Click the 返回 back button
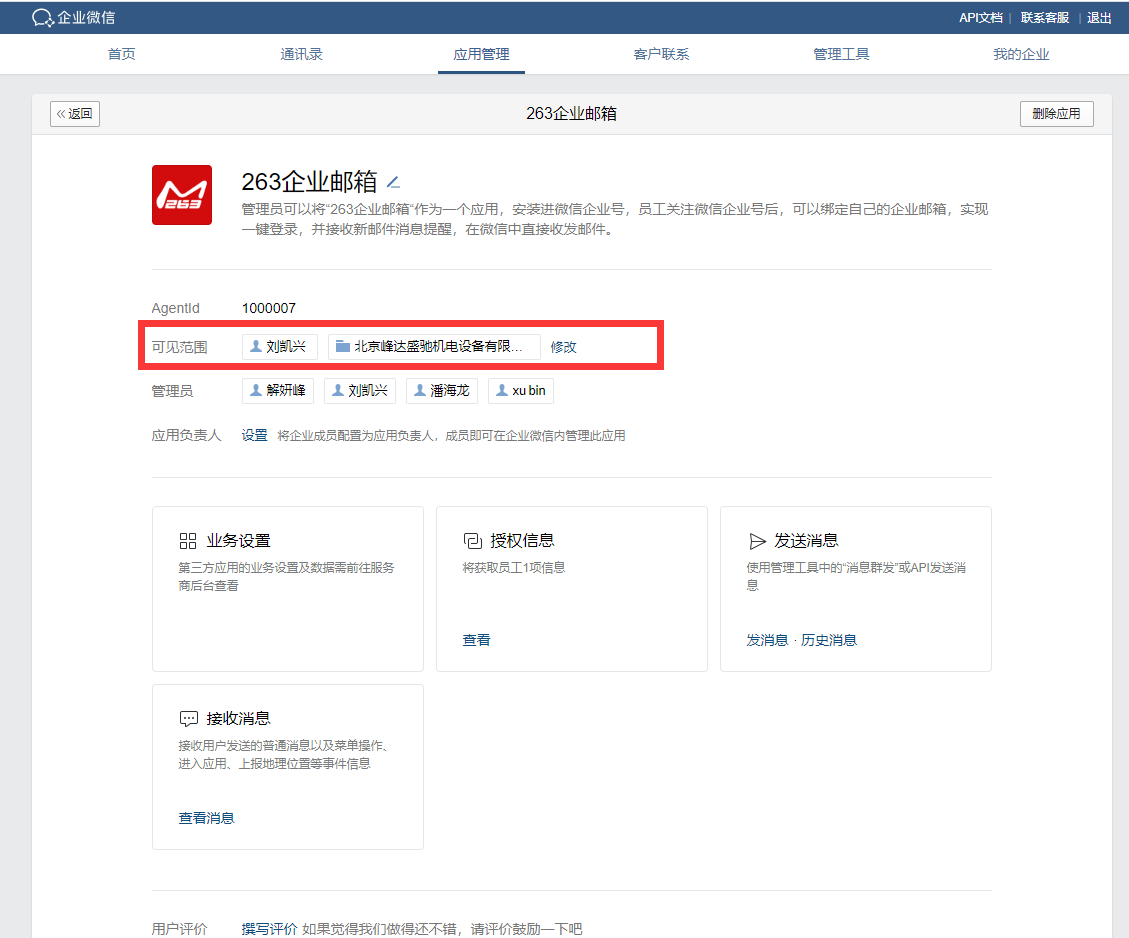 pyautogui.click(x=75, y=114)
